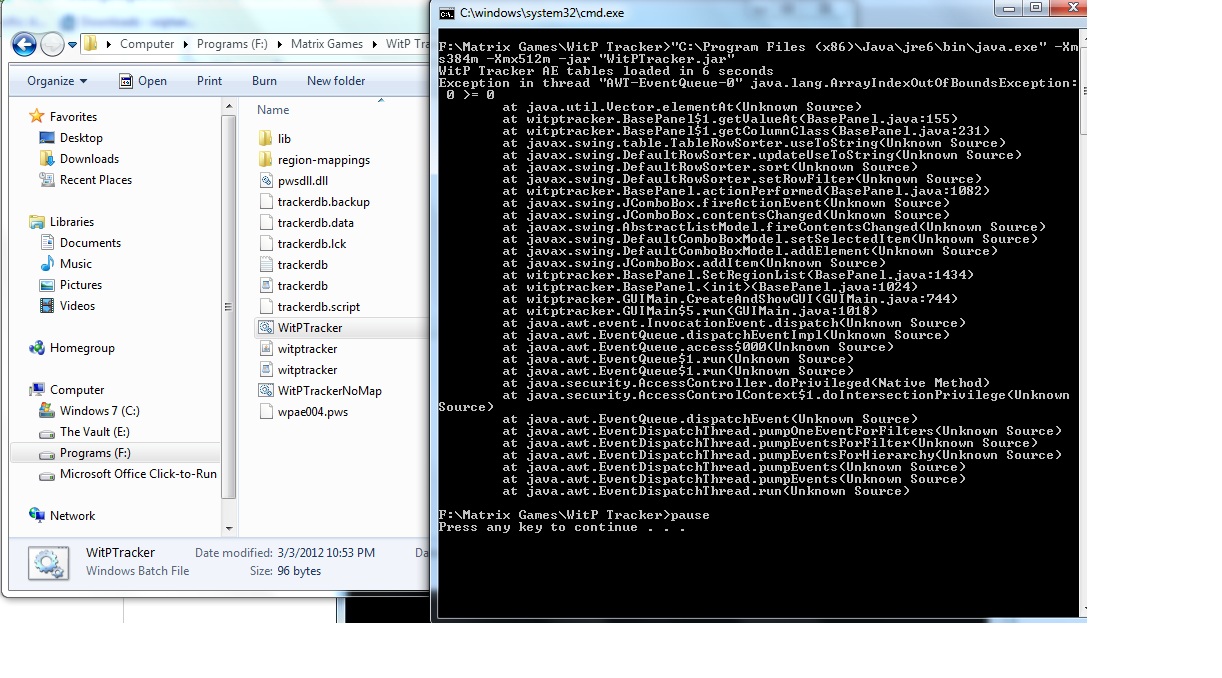This screenshot has width=1222, height=678.
Task: Select Network in the navigation pane
Action: (63, 516)
